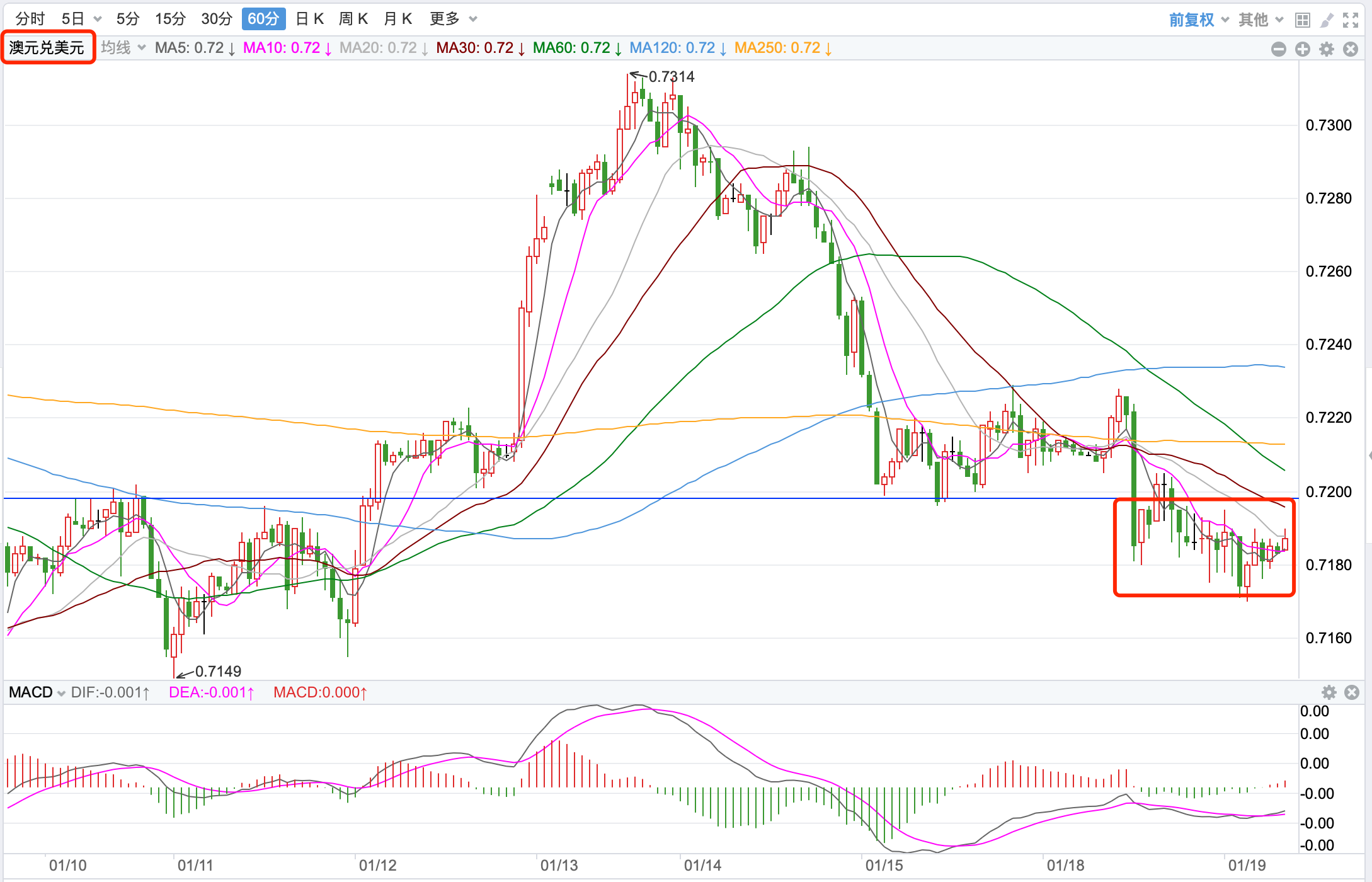Zoom in chart with plus circle icon
The width and height of the screenshot is (1372, 882).
click(x=1302, y=49)
